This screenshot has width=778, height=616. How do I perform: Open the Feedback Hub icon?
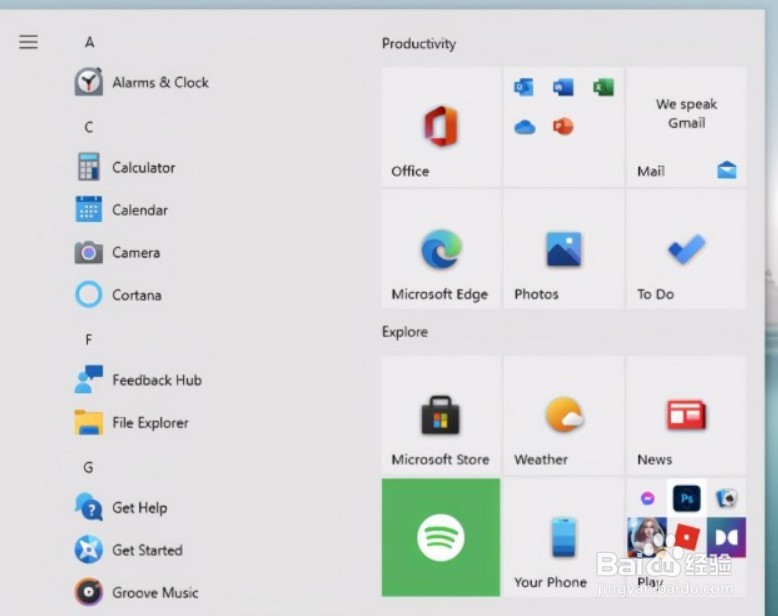coord(89,379)
